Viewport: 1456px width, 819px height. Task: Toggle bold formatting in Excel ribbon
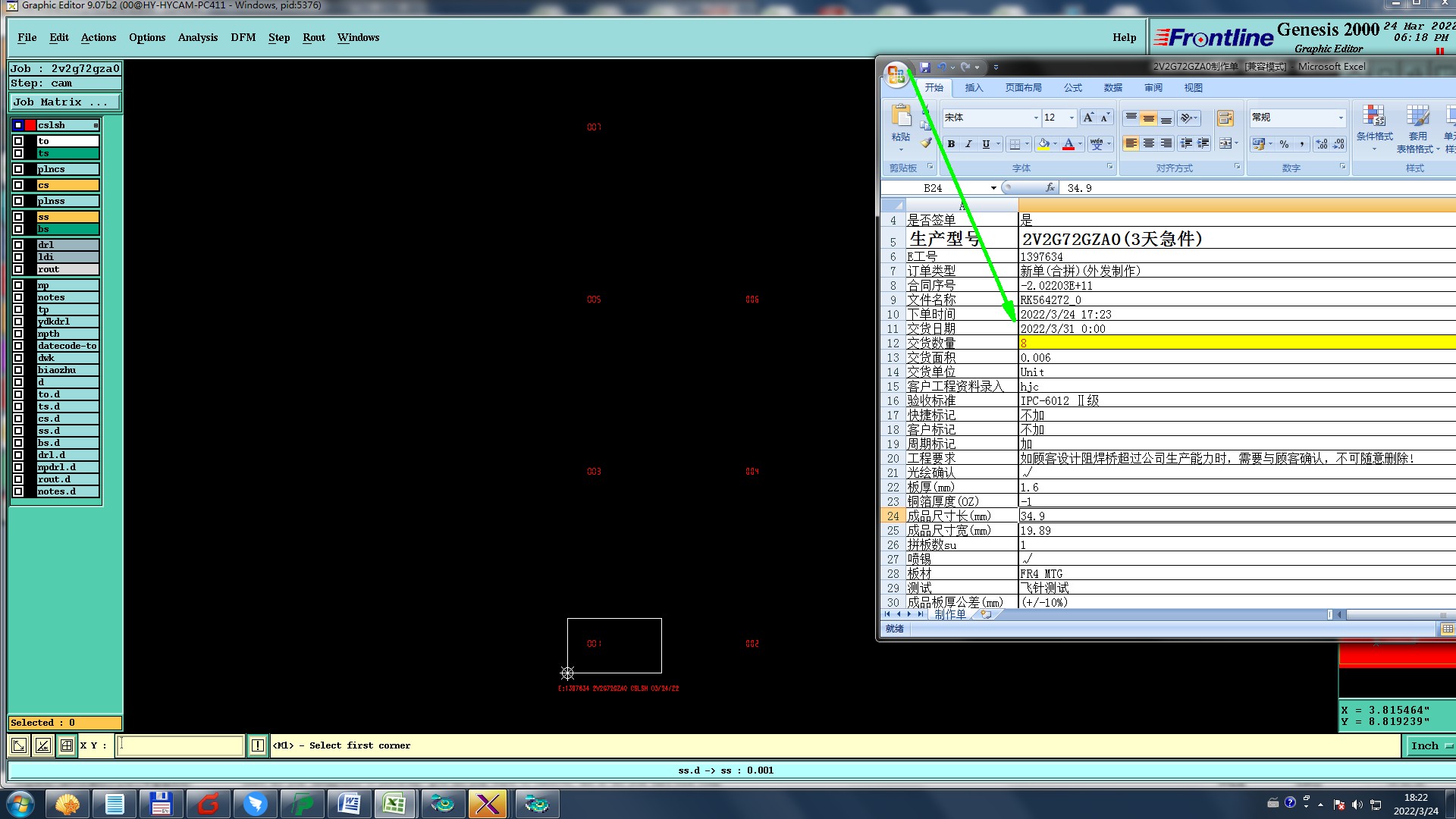951,144
